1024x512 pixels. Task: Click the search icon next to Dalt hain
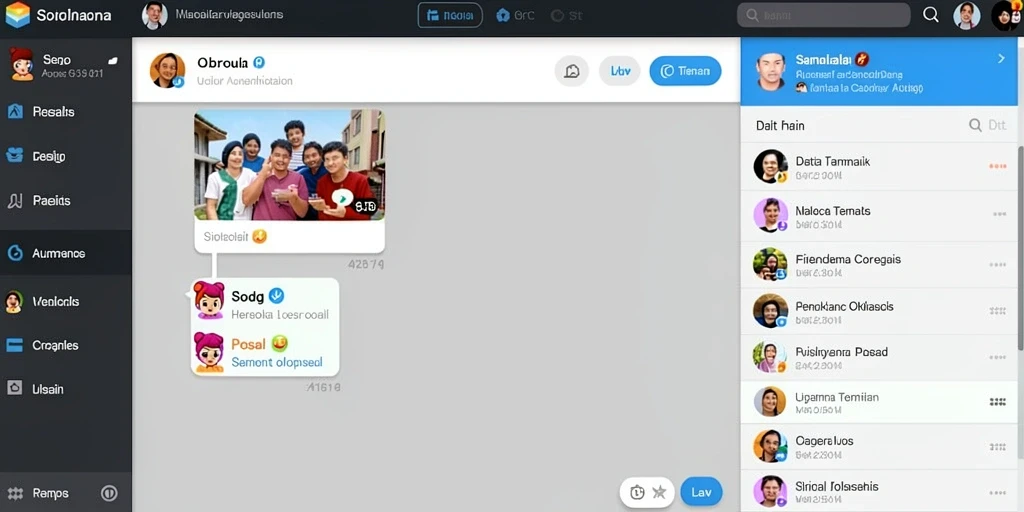point(975,125)
